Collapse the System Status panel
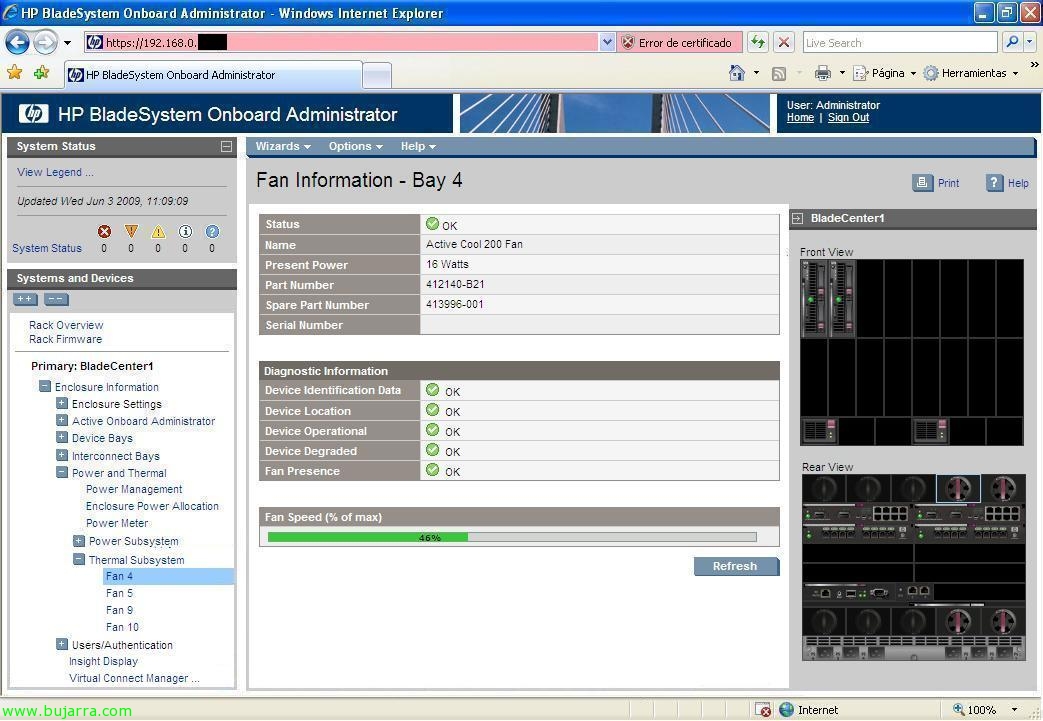 [x=226, y=146]
